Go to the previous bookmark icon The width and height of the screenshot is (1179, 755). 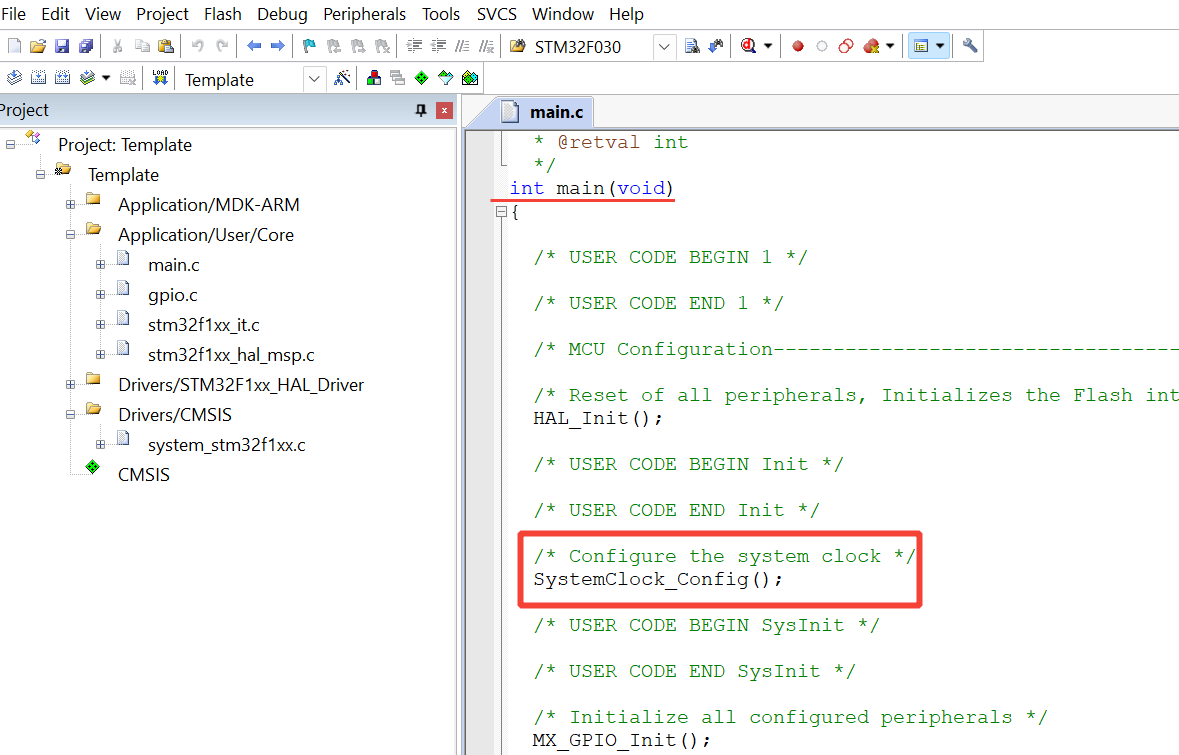(x=334, y=46)
